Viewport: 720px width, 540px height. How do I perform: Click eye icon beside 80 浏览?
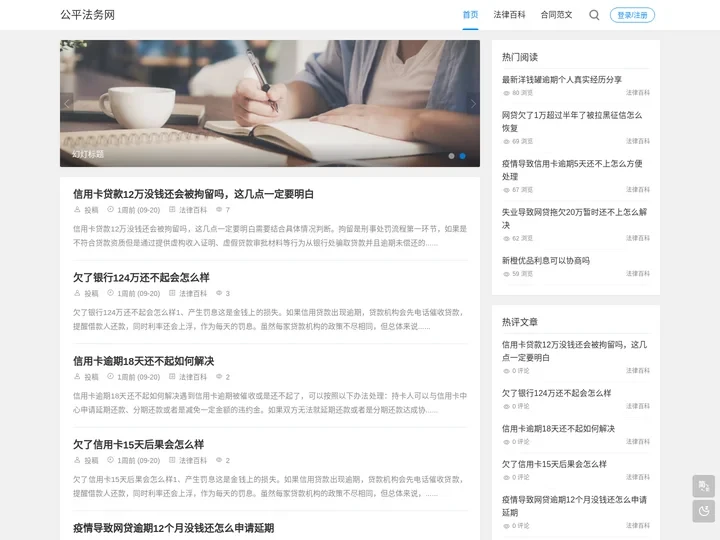click(x=506, y=93)
